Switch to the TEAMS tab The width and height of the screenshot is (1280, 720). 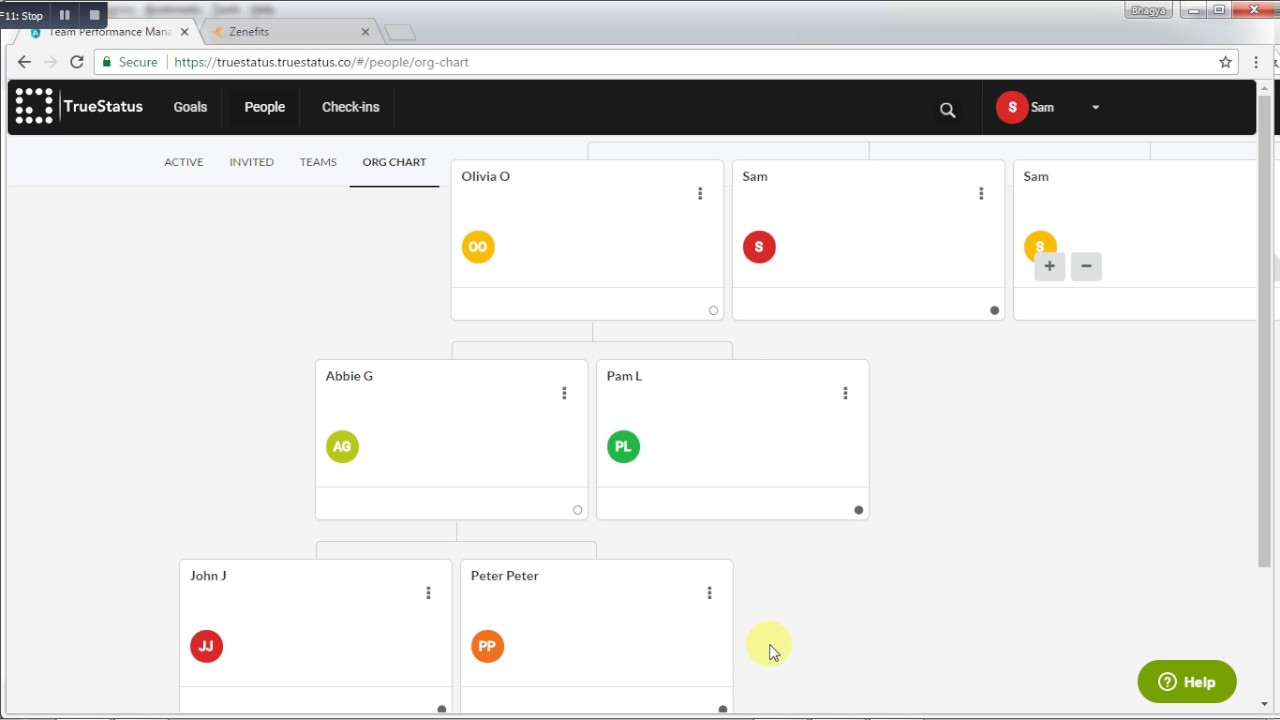click(318, 162)
